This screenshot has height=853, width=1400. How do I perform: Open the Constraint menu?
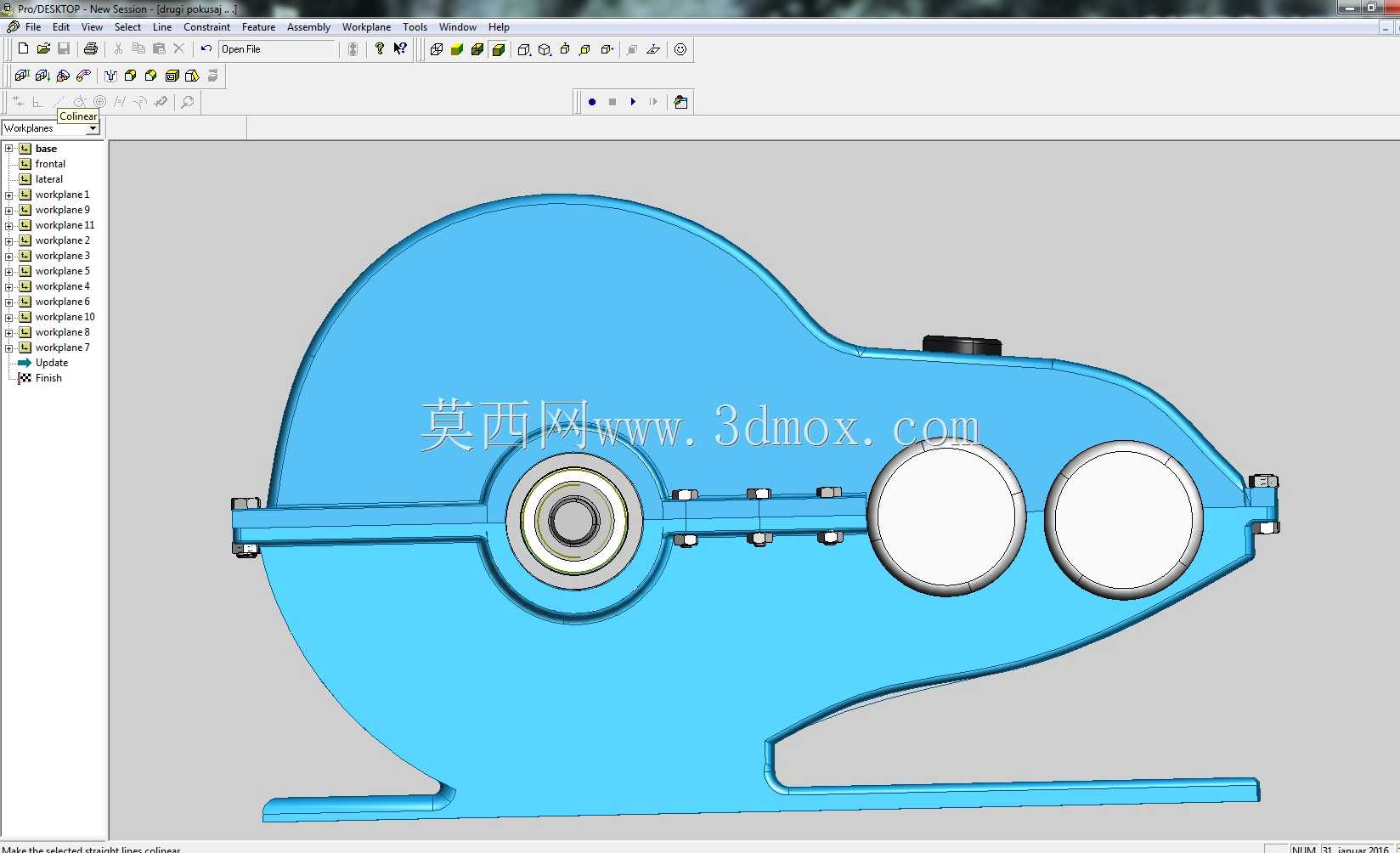pyautogui.click(x=206, y=27)
